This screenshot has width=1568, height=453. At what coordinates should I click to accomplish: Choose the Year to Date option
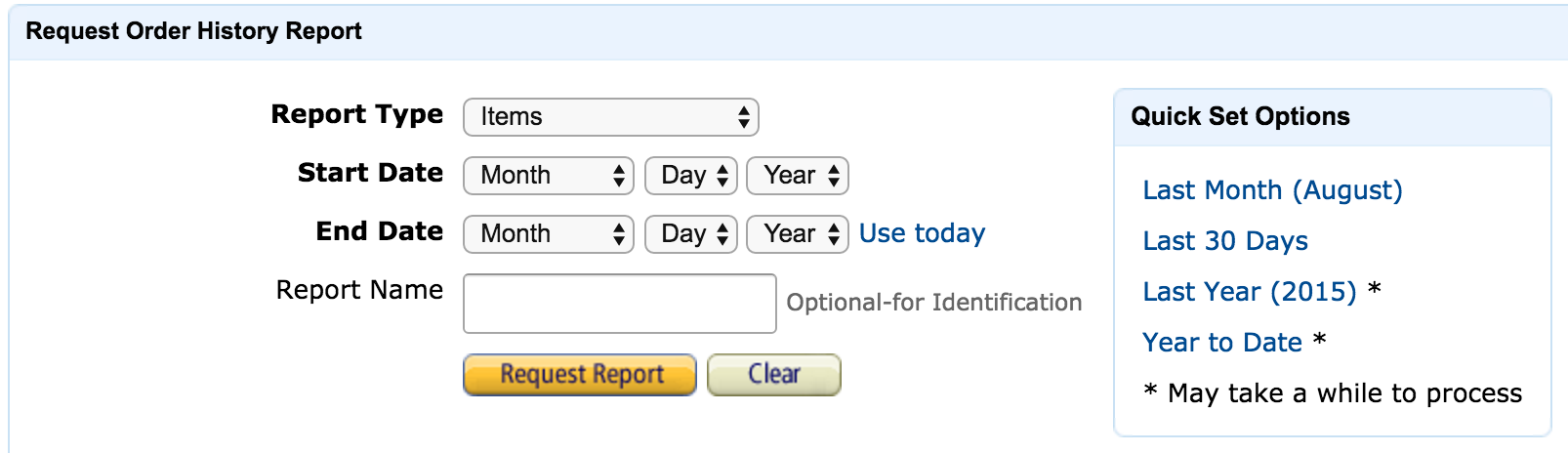point(1222,343)
